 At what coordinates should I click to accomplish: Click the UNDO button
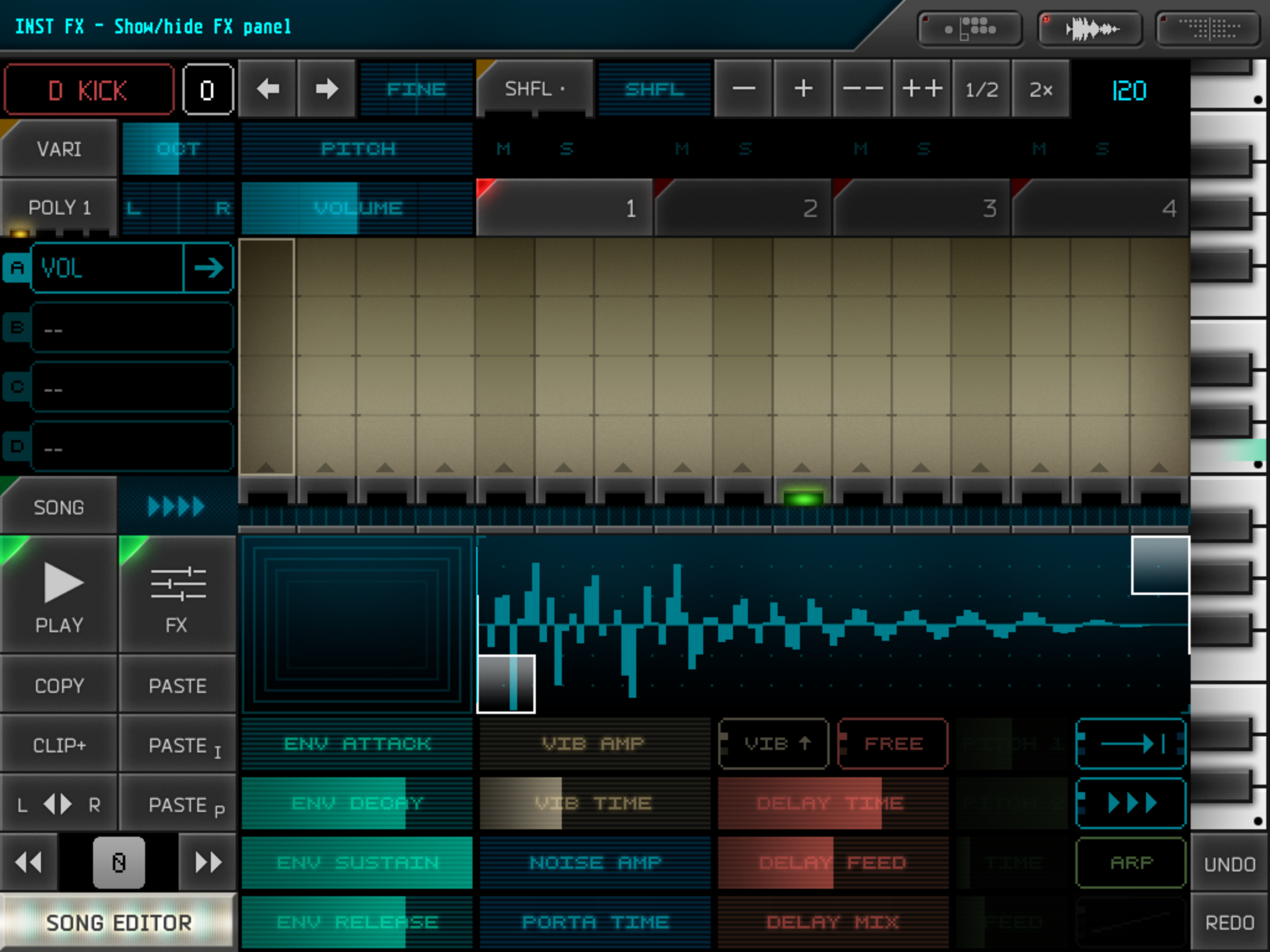coord(1229,863)
